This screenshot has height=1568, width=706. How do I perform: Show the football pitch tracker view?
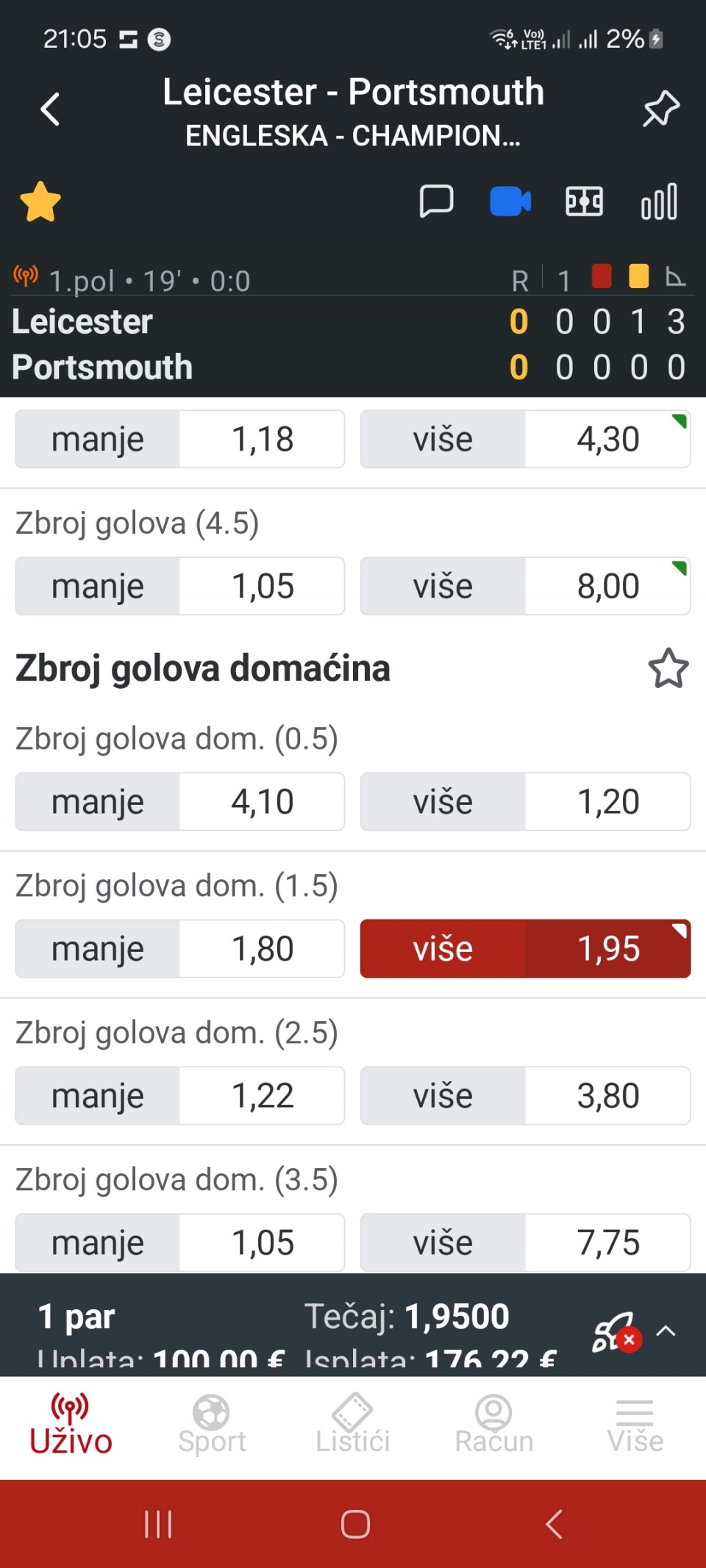click(x=584, y=201)
